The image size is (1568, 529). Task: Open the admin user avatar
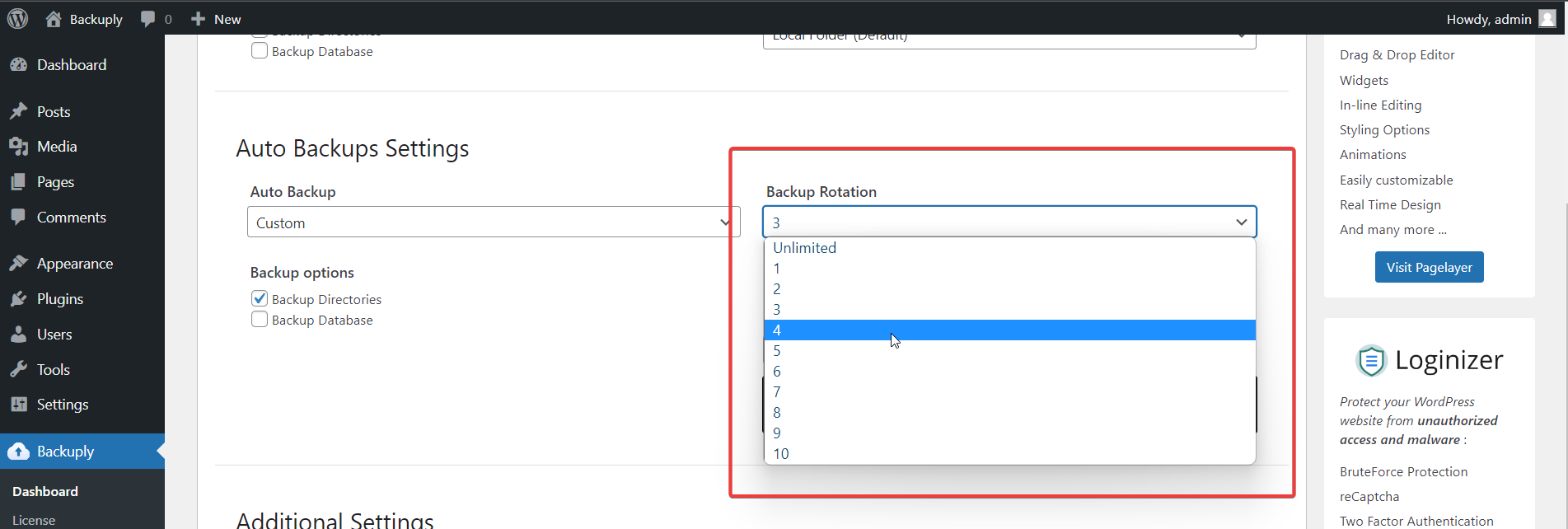pyautogui.click(x=1547, y=18)
